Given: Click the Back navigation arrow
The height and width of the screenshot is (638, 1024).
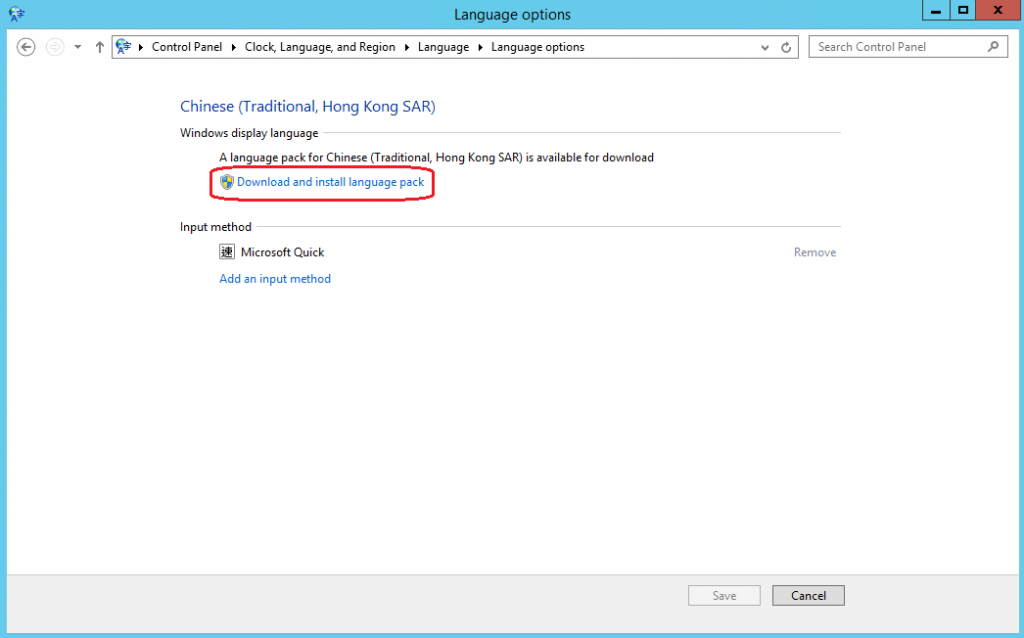Looking at the screenshot, I should [x=26, y=47].
